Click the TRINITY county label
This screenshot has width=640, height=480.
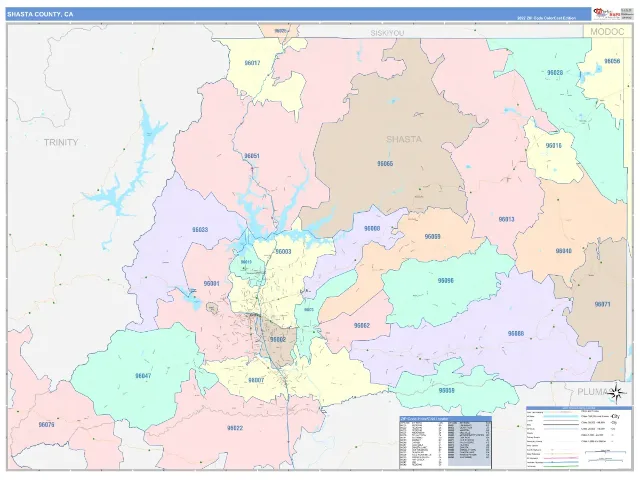(61, 142)
